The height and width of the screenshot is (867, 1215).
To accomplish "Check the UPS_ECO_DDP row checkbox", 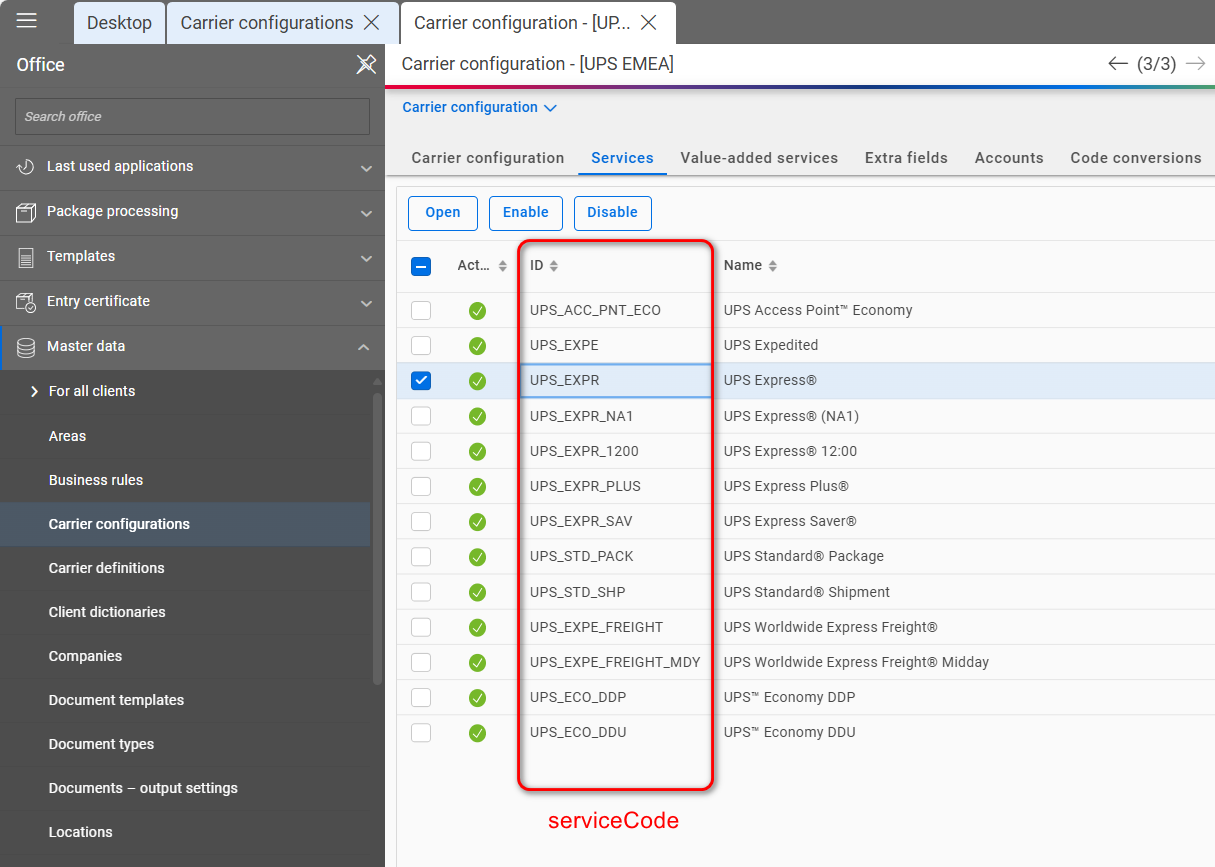I will [421, 697].
